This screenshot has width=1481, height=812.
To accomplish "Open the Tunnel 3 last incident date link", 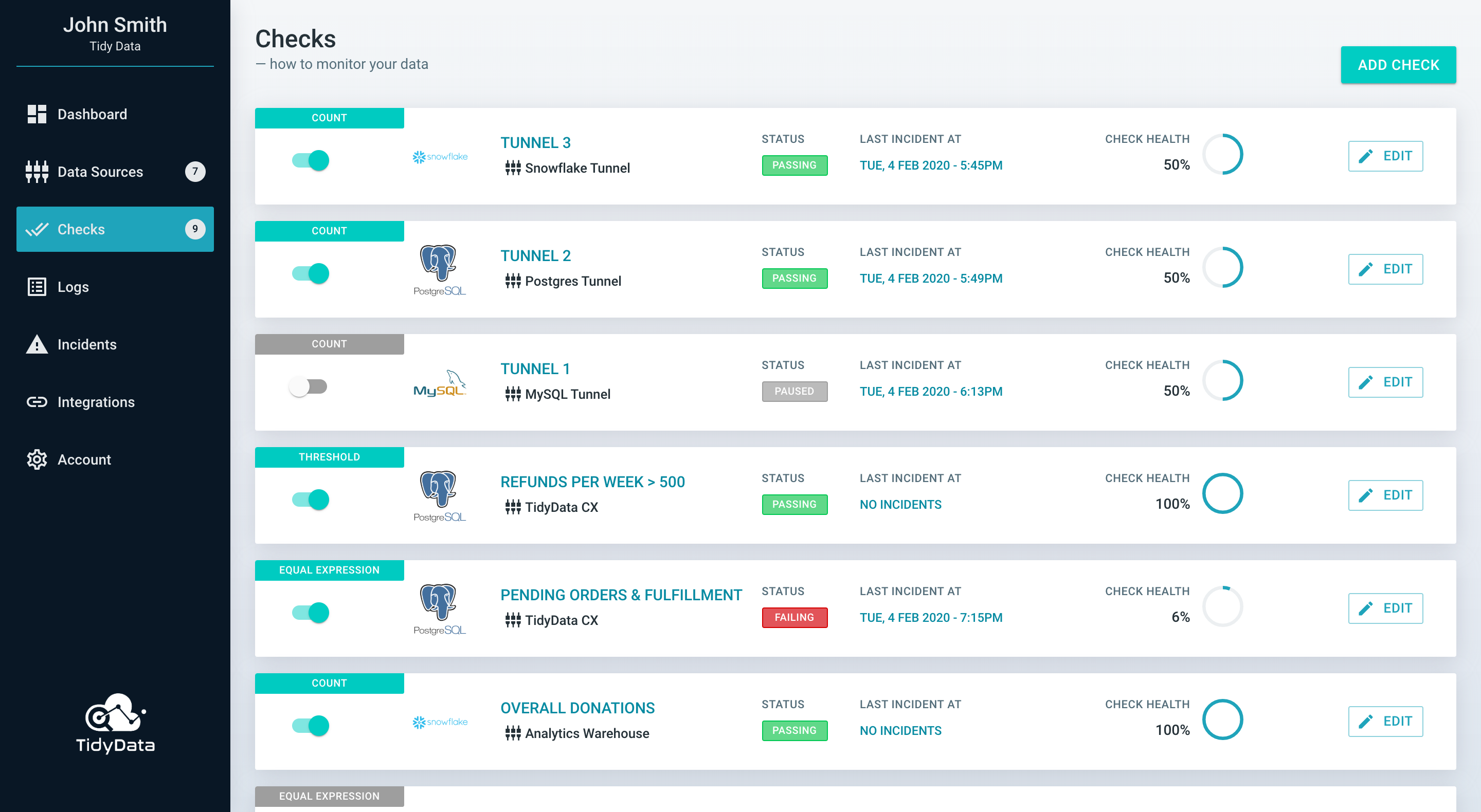I will pos(931,165).
